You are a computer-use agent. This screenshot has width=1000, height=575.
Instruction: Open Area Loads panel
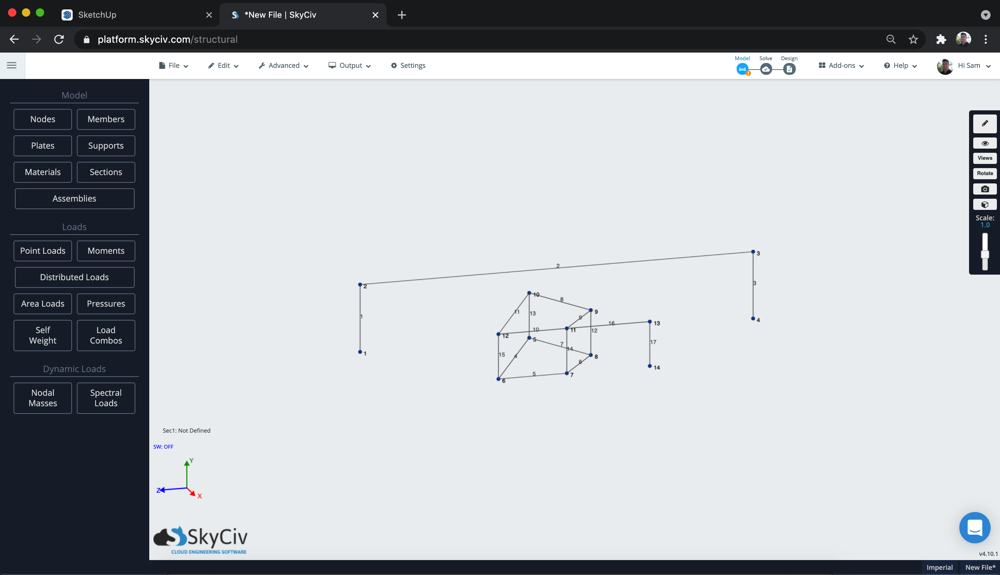(x=43, y=303)
